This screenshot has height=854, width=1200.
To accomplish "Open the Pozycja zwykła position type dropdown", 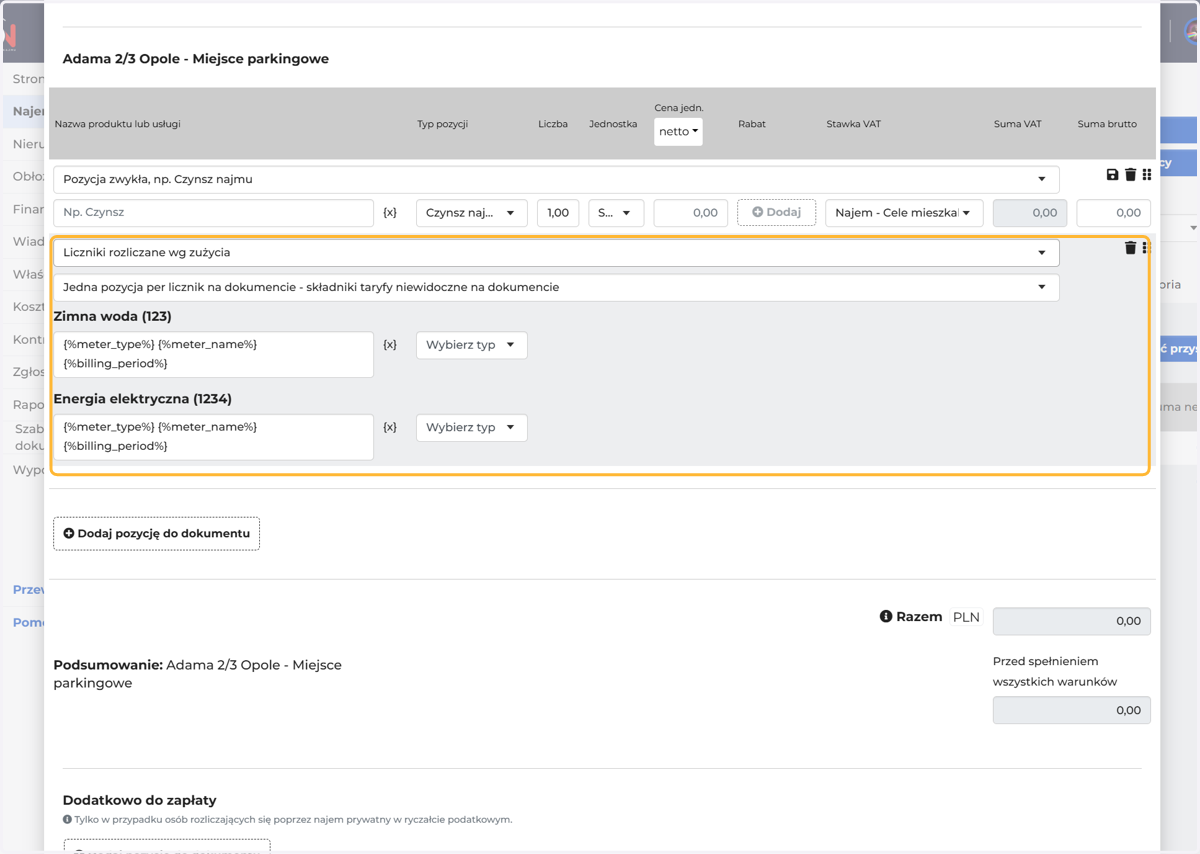I will [556, 179].
